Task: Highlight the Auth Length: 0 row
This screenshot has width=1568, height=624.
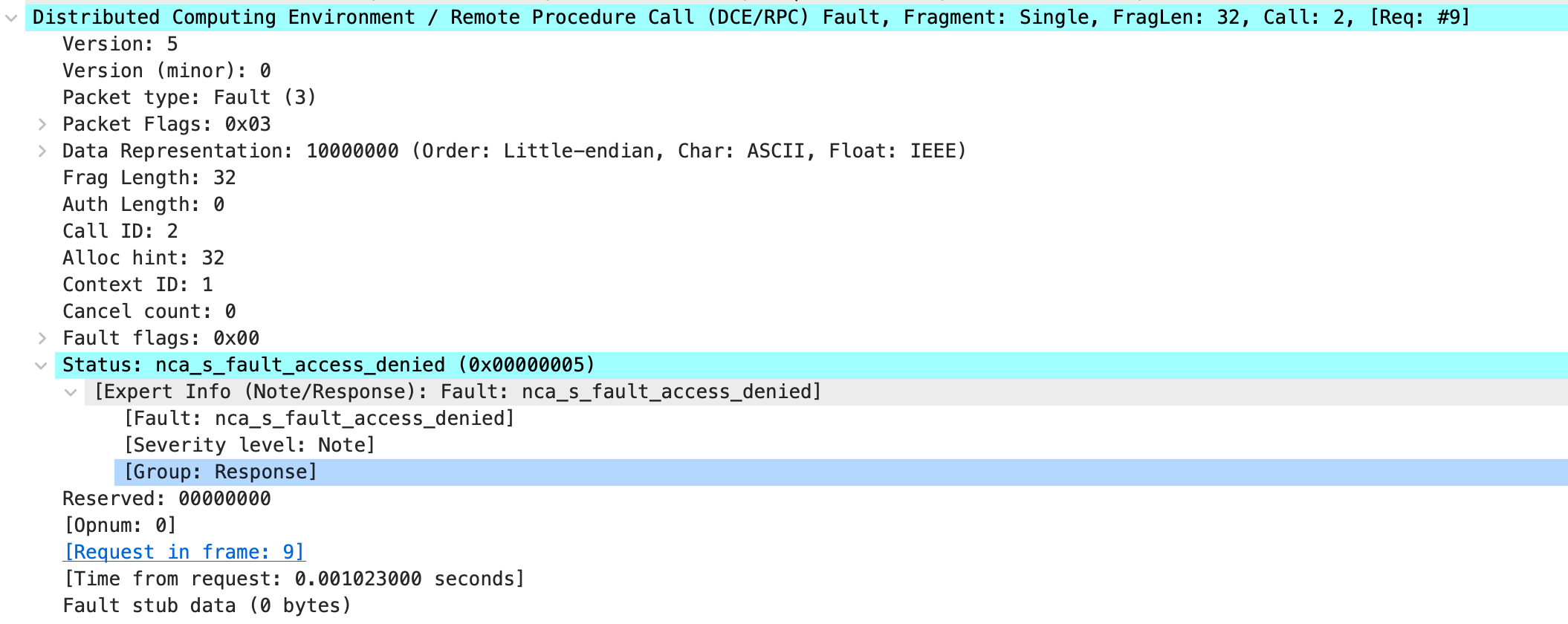Action: pos(143,205)
